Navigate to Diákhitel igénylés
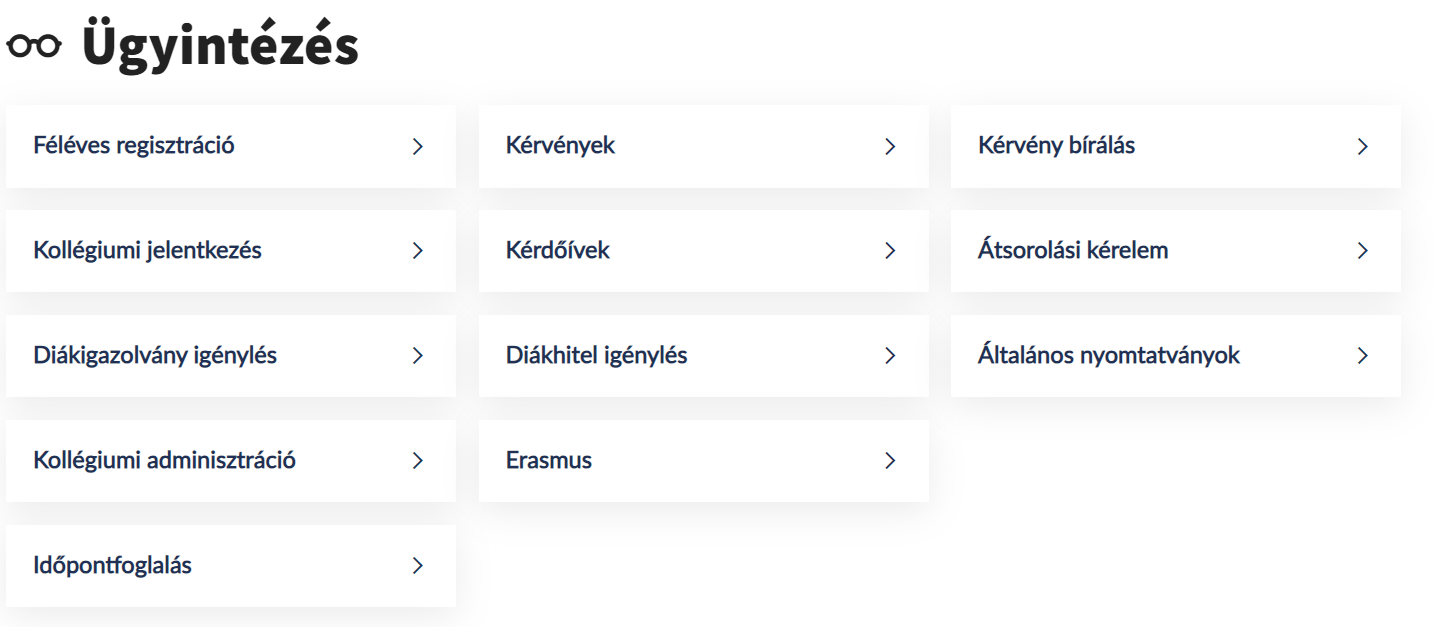1434x627 pixels. 596,356
